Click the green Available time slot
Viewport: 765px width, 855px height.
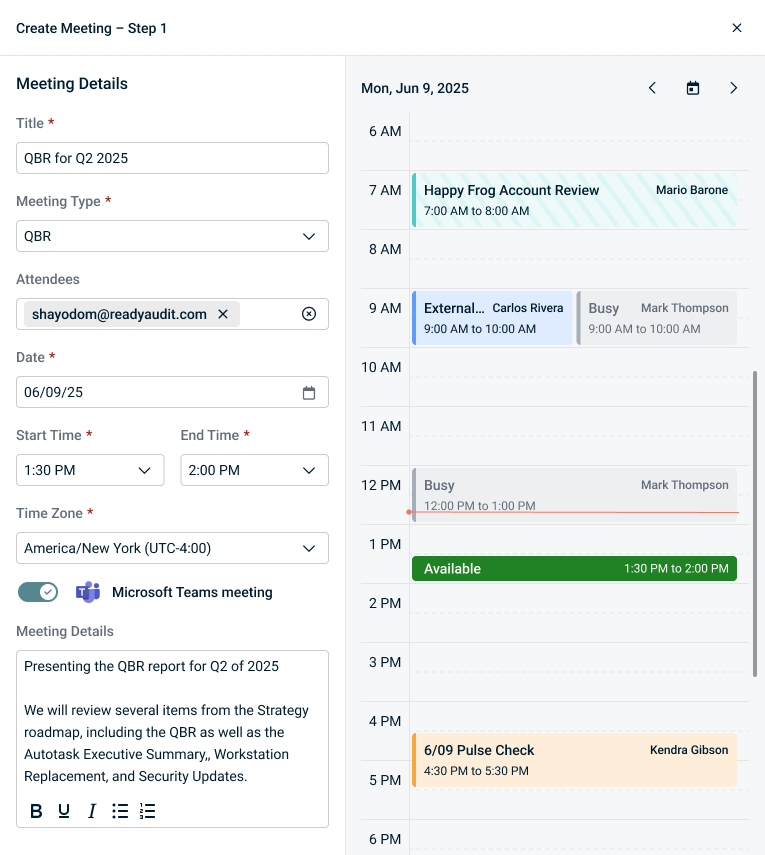[x=574, y=569]
